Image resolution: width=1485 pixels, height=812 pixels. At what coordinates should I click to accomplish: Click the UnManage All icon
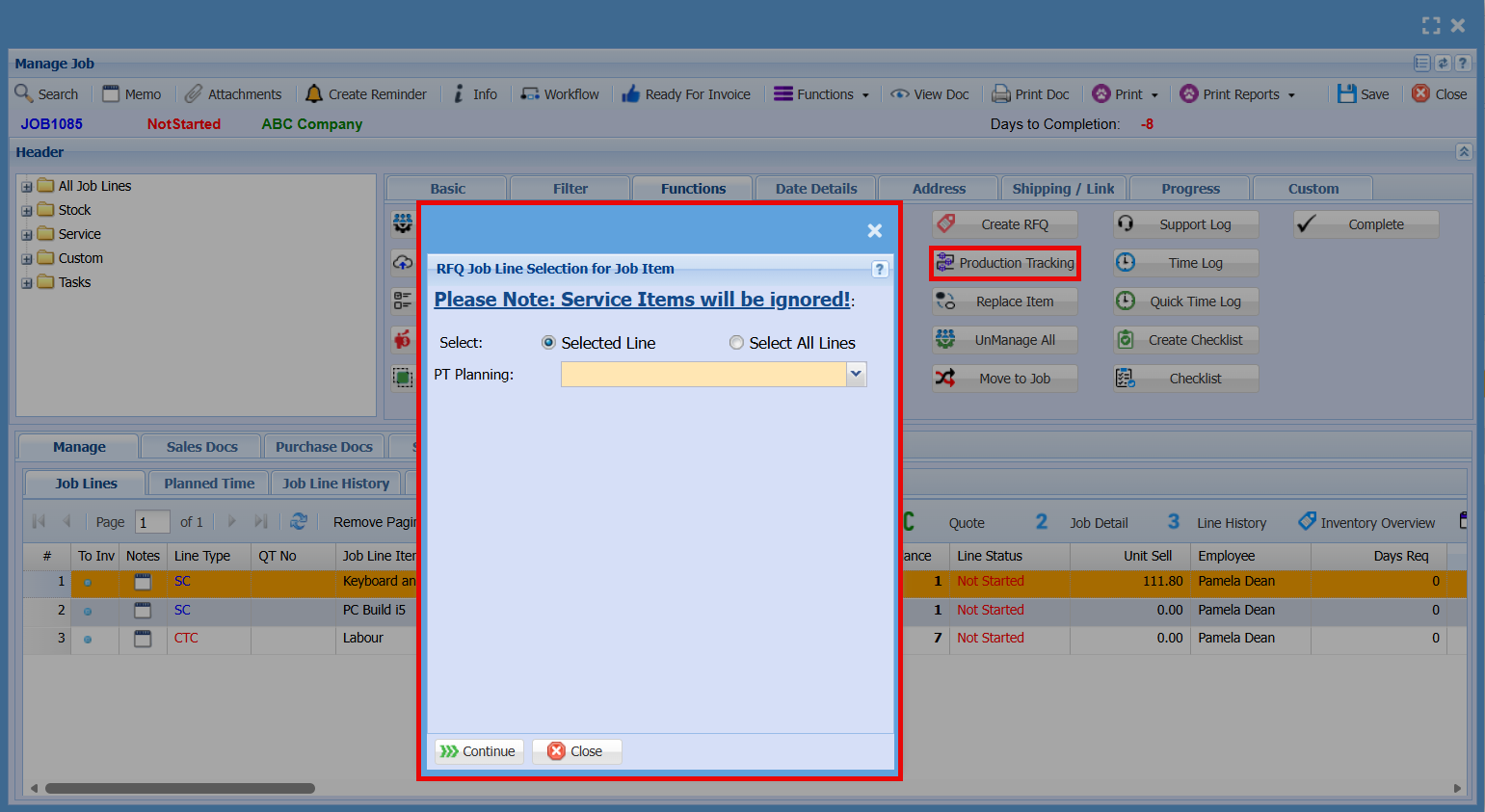pyautogui.click(x=946, y=339)
